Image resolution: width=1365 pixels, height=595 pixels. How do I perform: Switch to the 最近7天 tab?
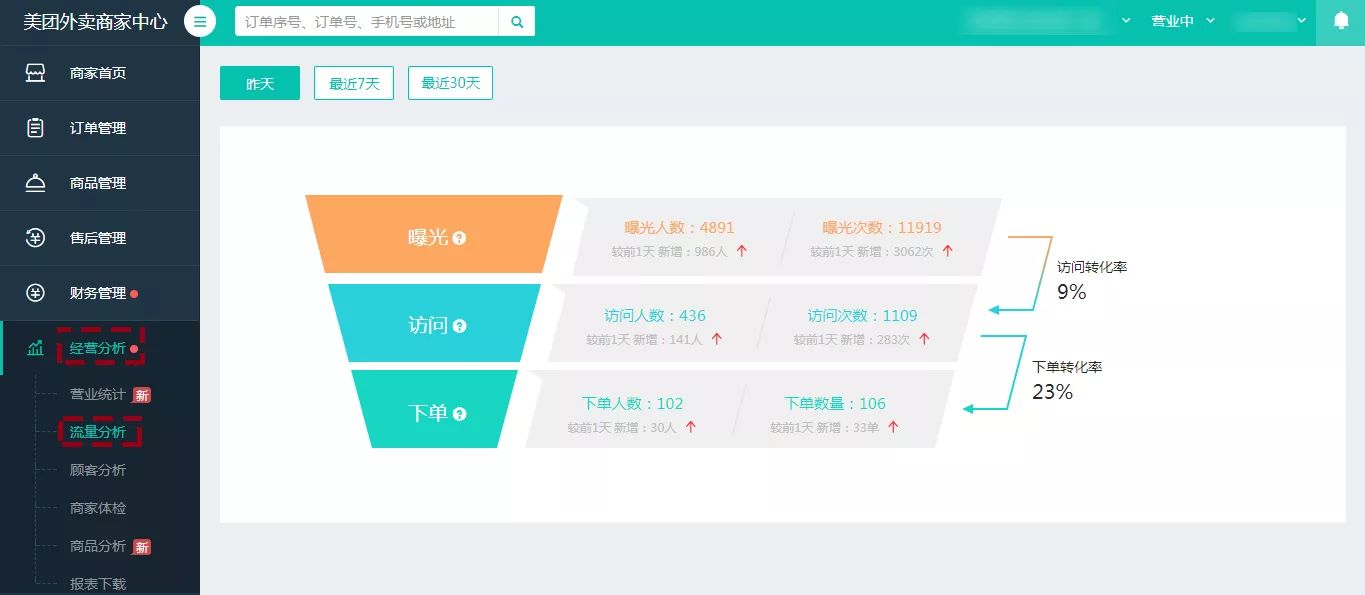pyautogui.click(x=353, y=83)
